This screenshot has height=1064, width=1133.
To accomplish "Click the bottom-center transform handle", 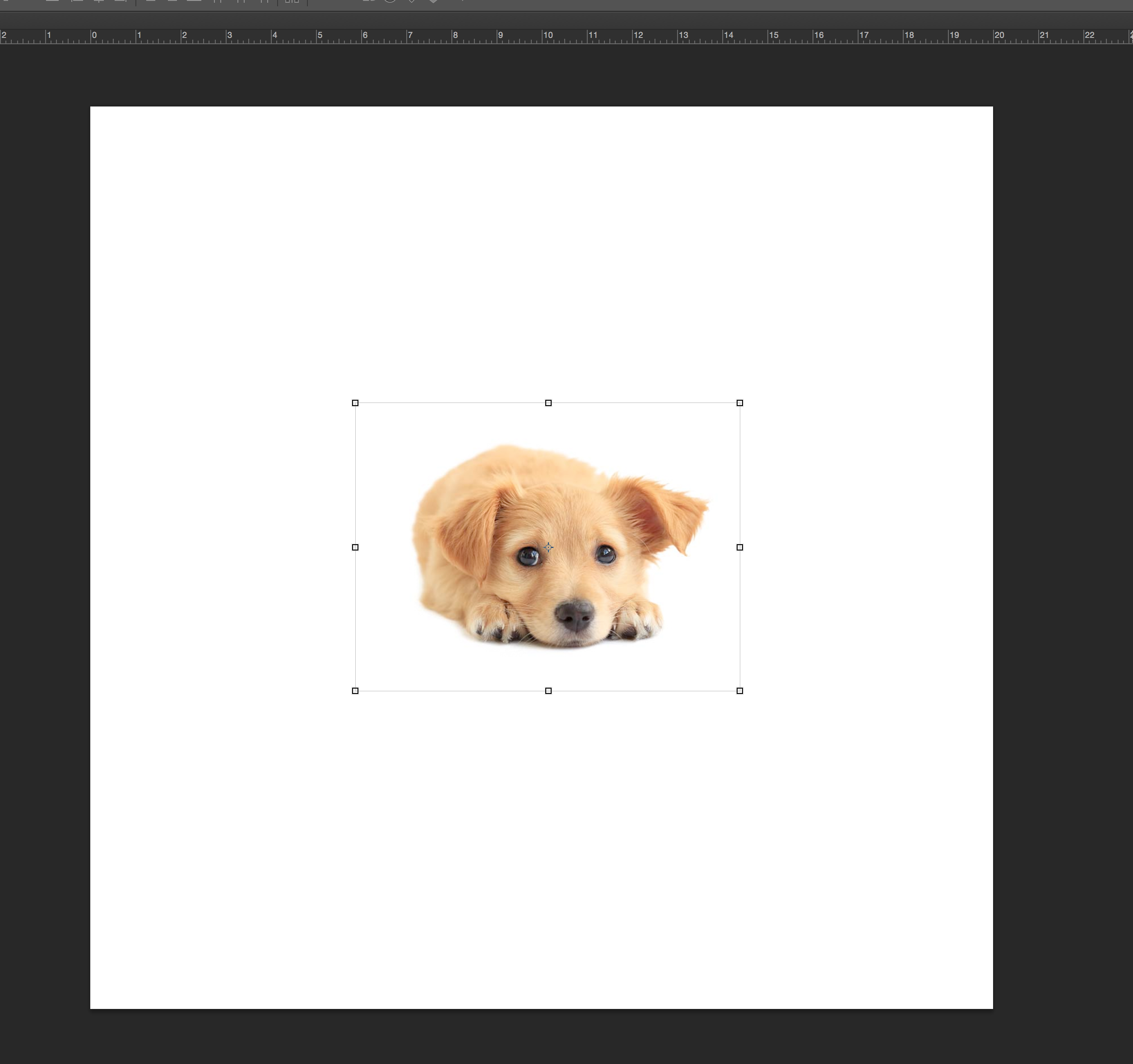I will coord(548,691).
